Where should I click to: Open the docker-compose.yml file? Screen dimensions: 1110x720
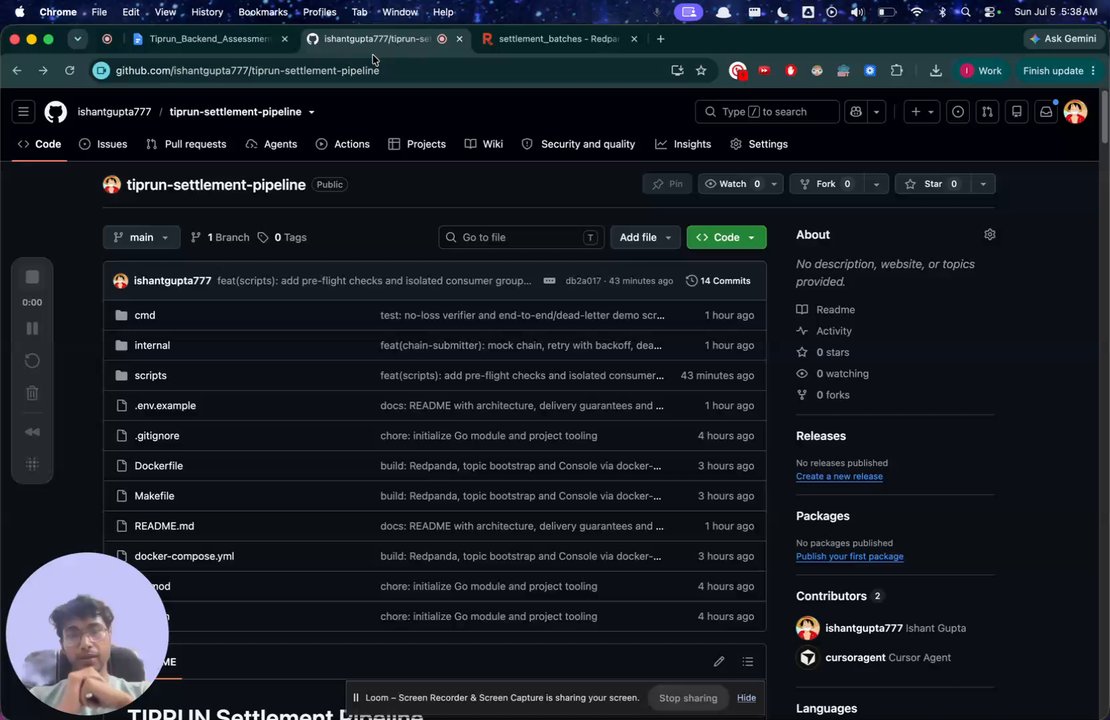coord(184,556)
